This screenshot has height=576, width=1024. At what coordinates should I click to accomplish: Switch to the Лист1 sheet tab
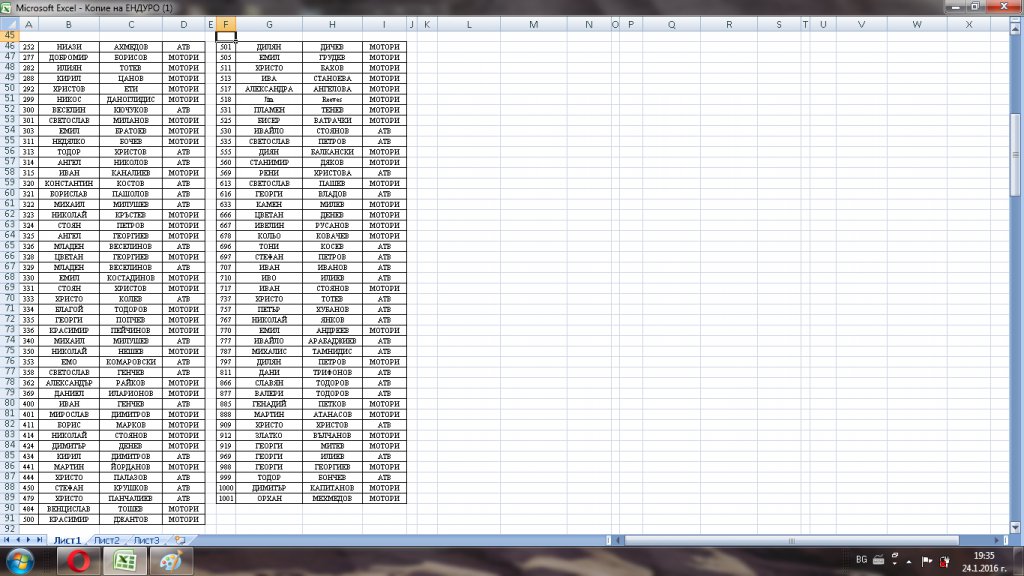[67, 540]
